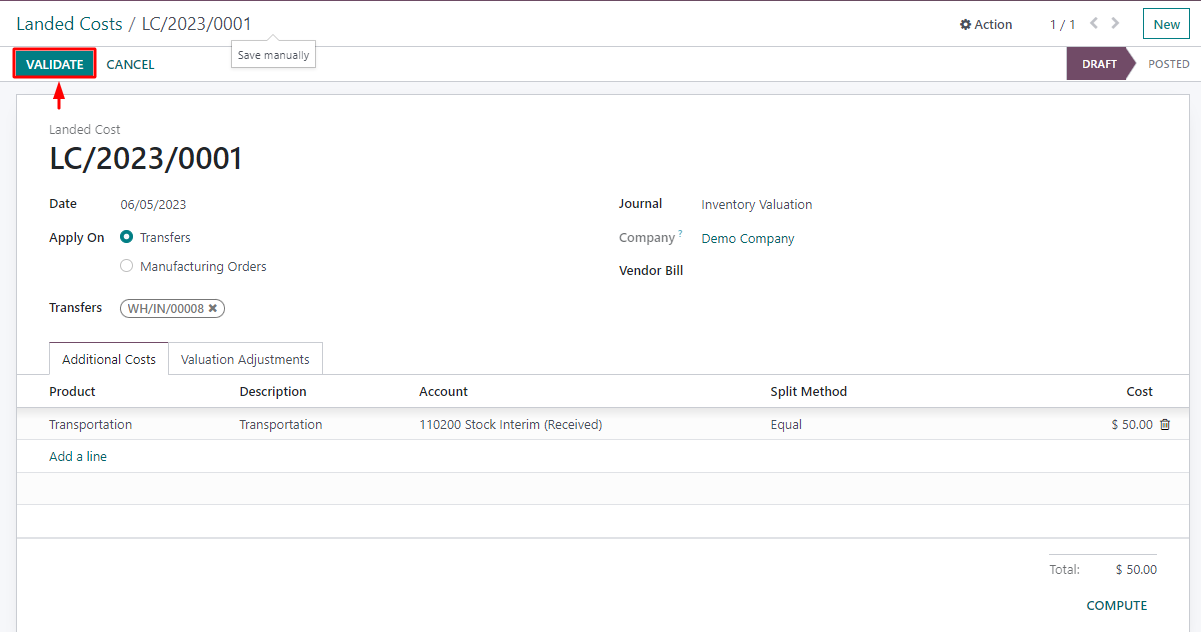Switch to the Valuation Adjustments tab
Viewport: 1201px width, 632px height.
(245, 358)
